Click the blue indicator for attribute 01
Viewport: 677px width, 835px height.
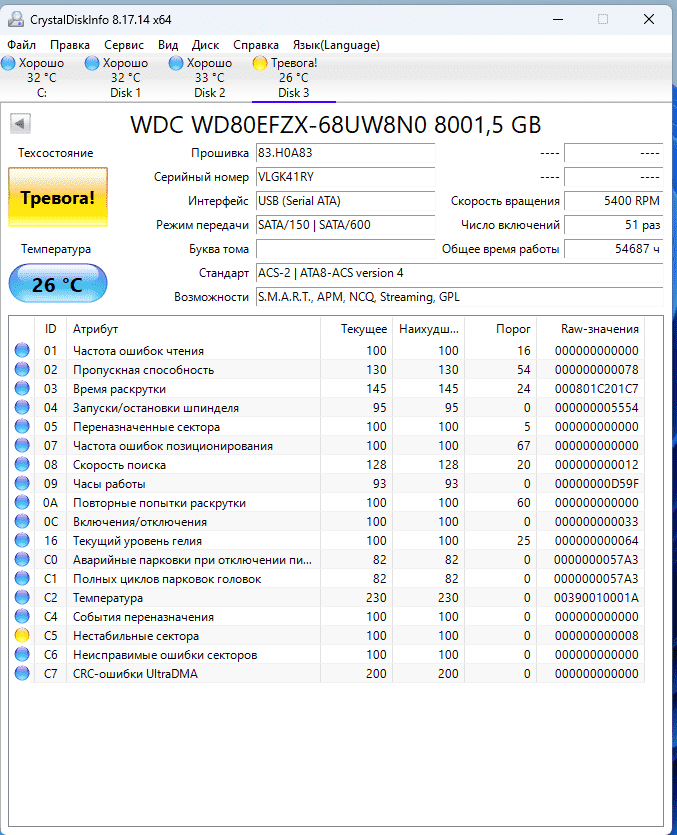point(22,351)
